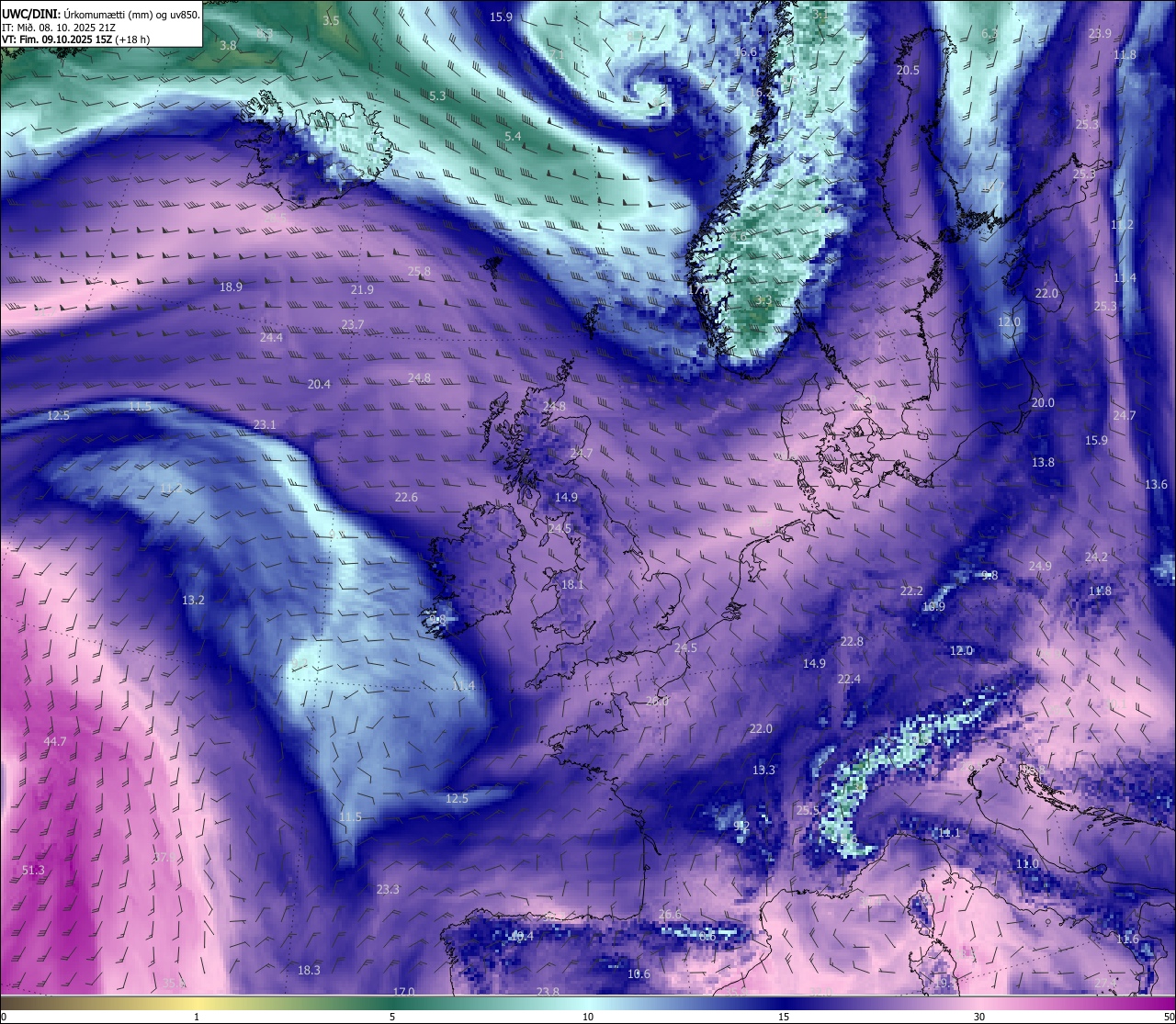Click the 51.3 value label
This screenshot has height=1024, width=1176.
click(x=33, y=870)
